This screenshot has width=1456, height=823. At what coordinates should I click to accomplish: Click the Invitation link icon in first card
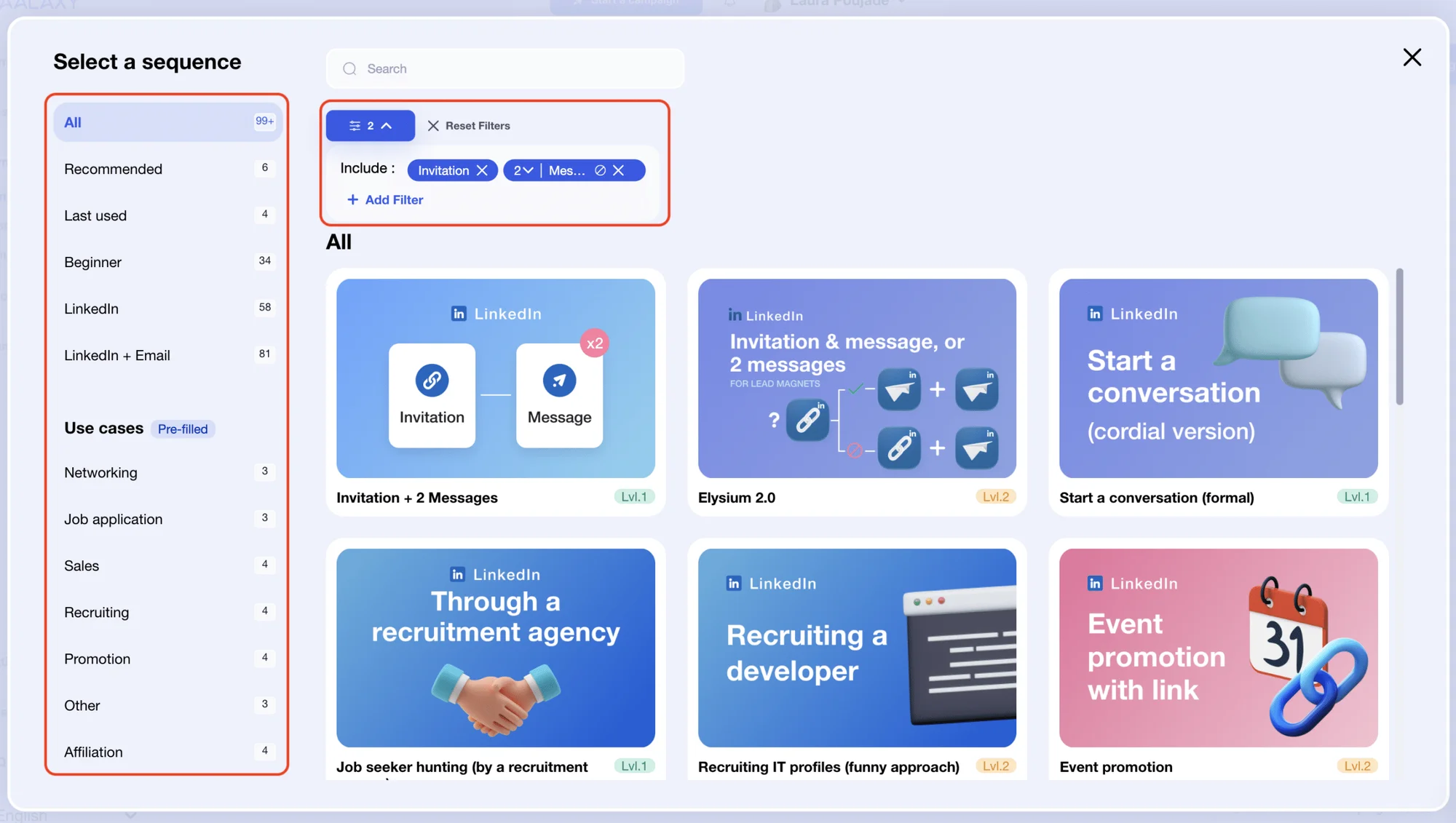[x=432, y=380]
